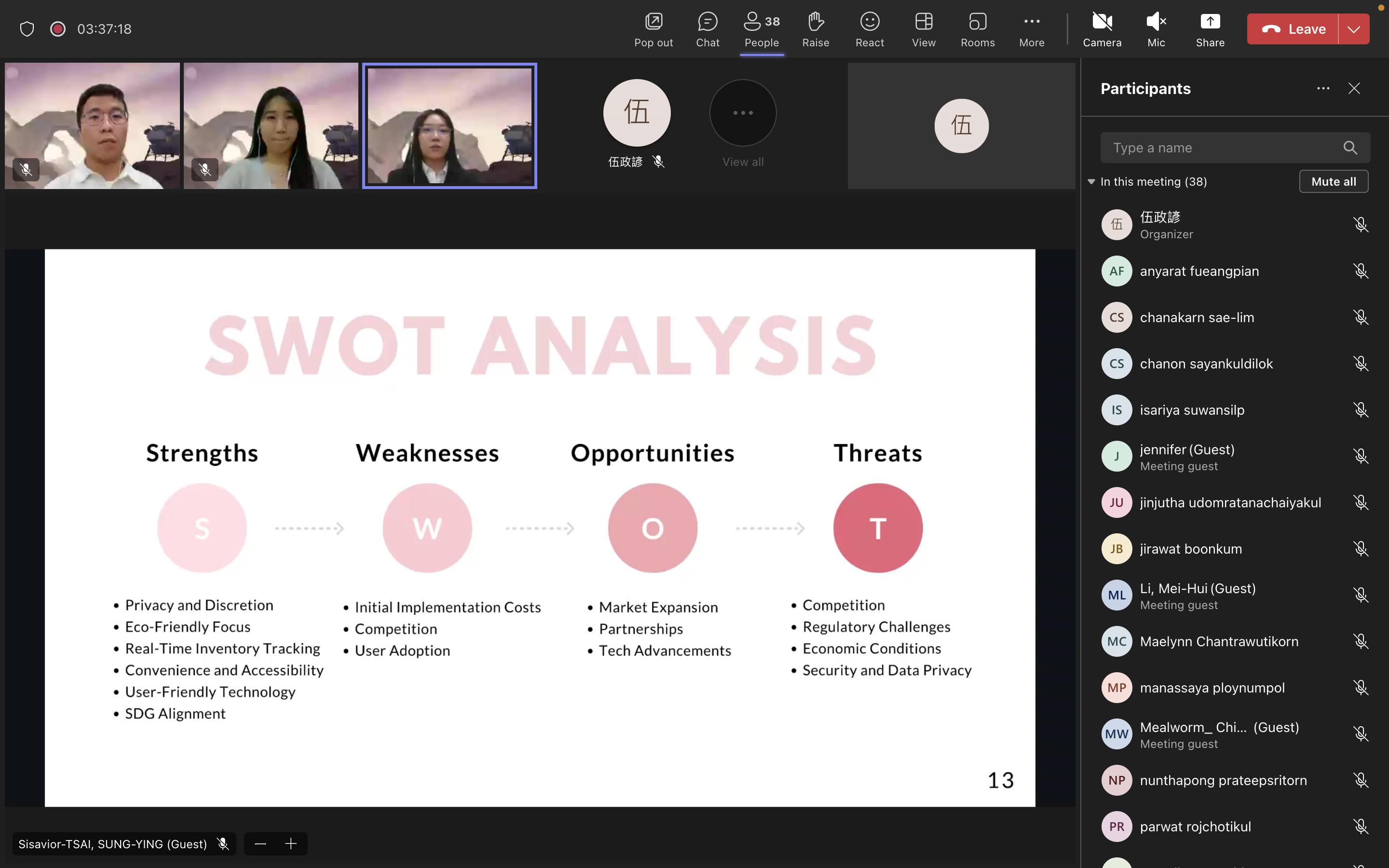Mute all participants
1389x868 pixels.
(1334, 181)
